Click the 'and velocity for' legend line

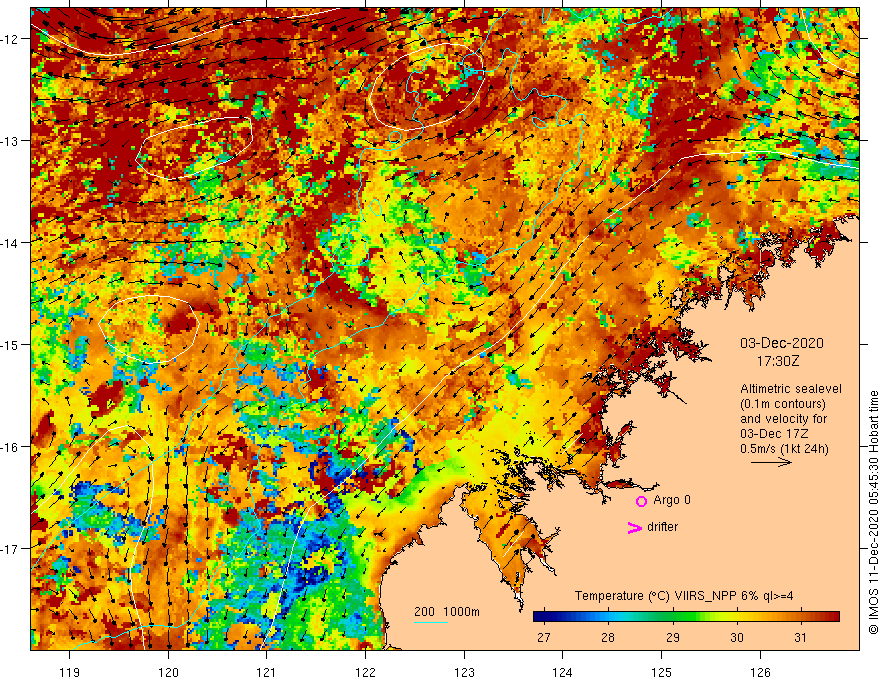pos(783,419)
